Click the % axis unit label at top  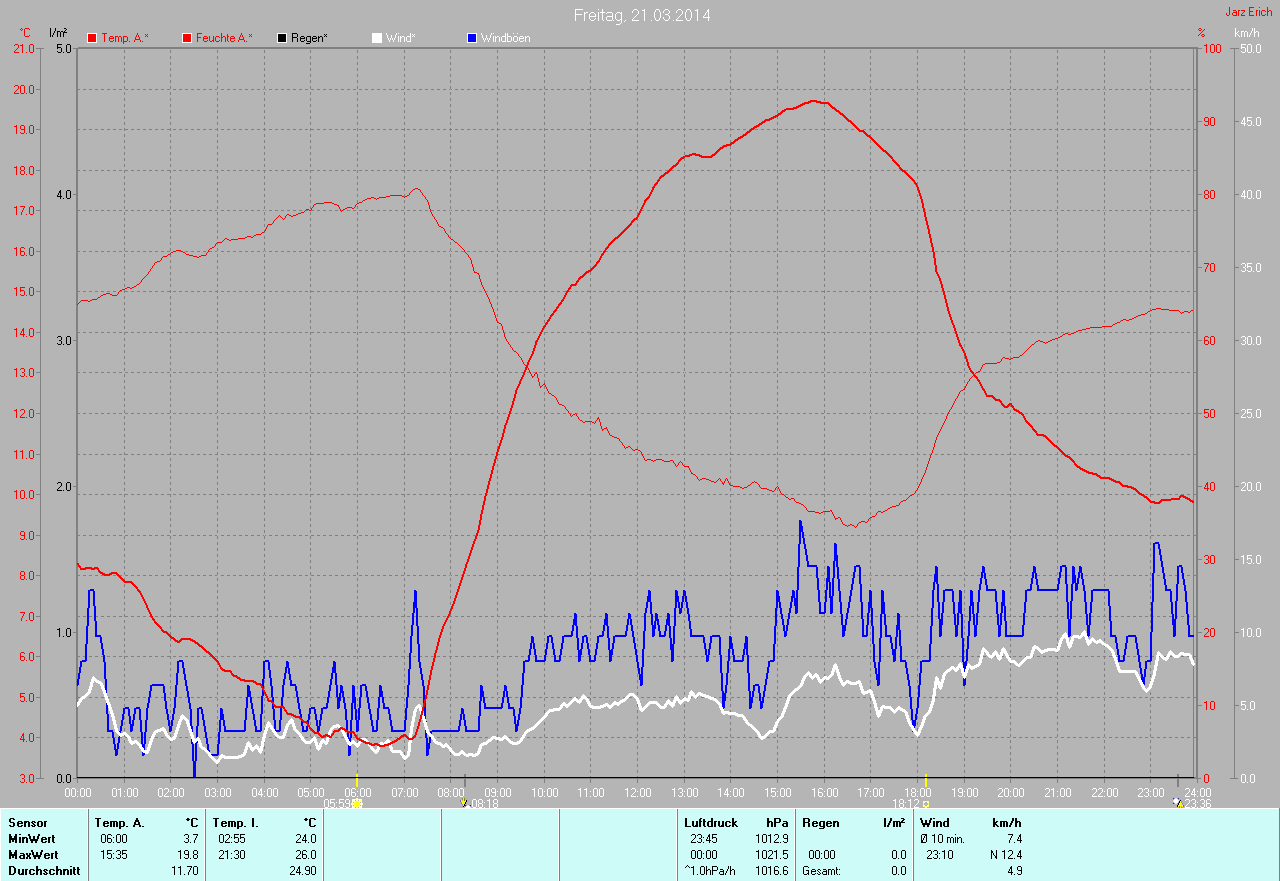1201,33
